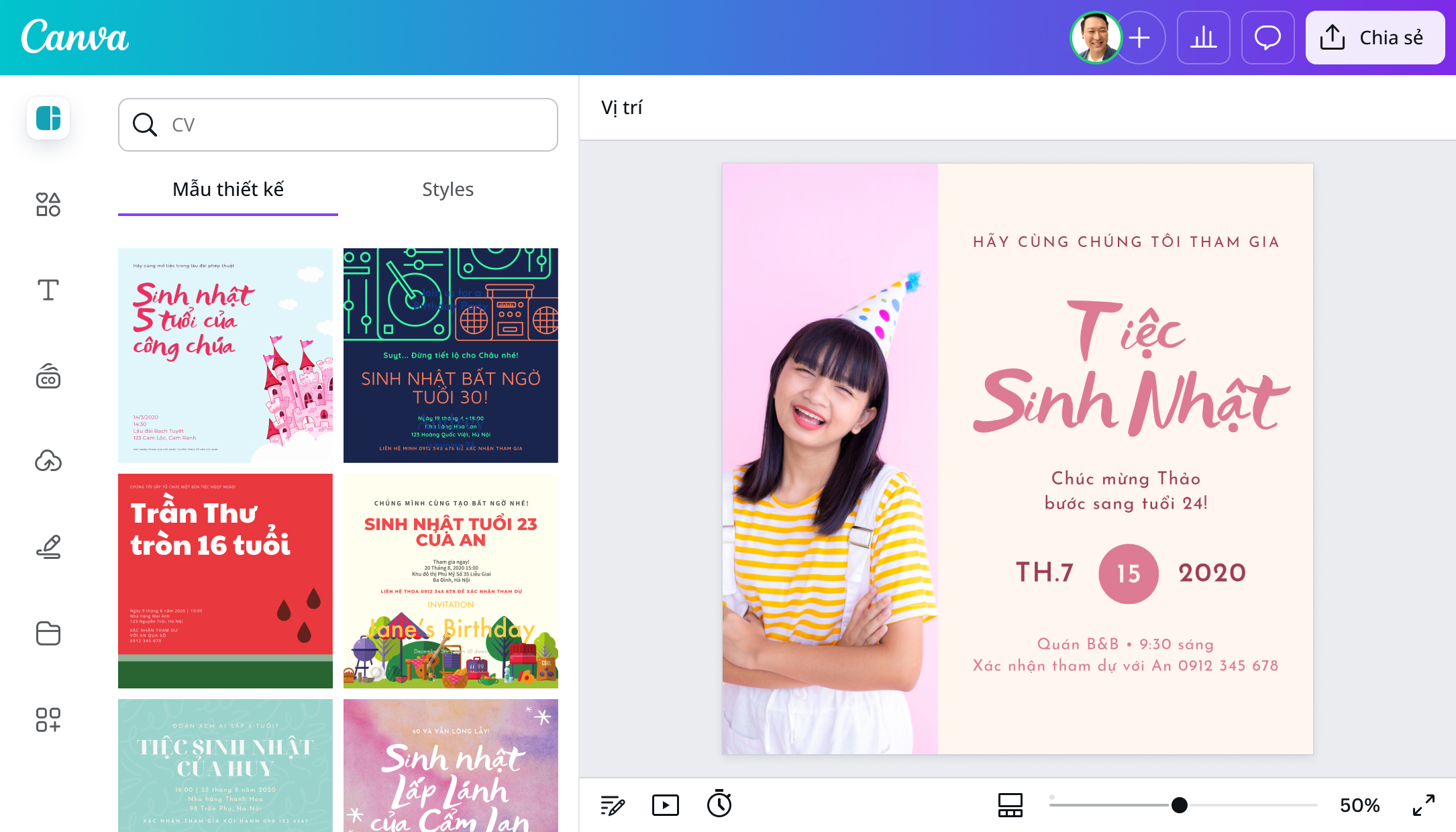Open the Text tool sidebar icon
Screen dimensions: 1456x832
pos(48,291)
